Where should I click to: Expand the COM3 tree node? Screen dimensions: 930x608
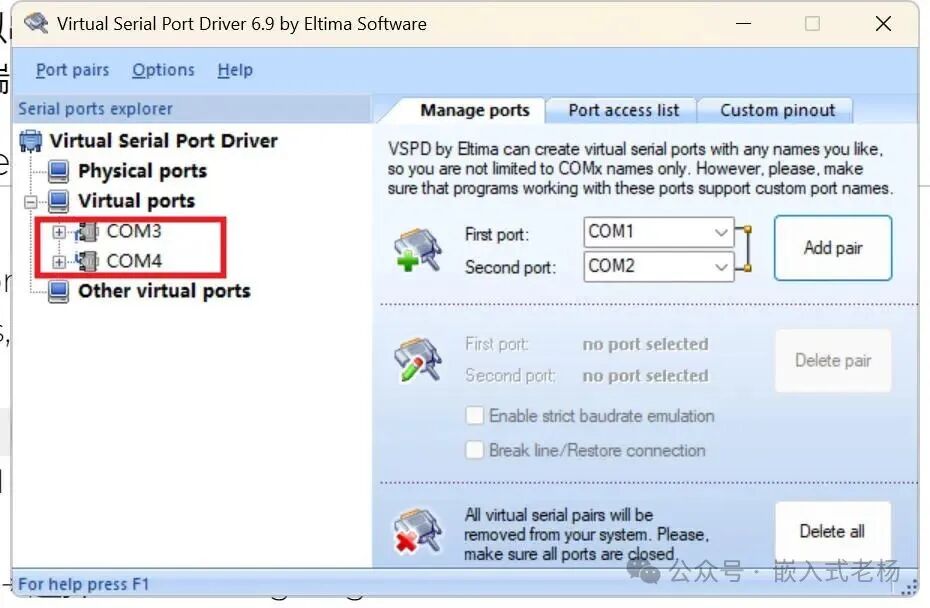(x=59, y=232)
